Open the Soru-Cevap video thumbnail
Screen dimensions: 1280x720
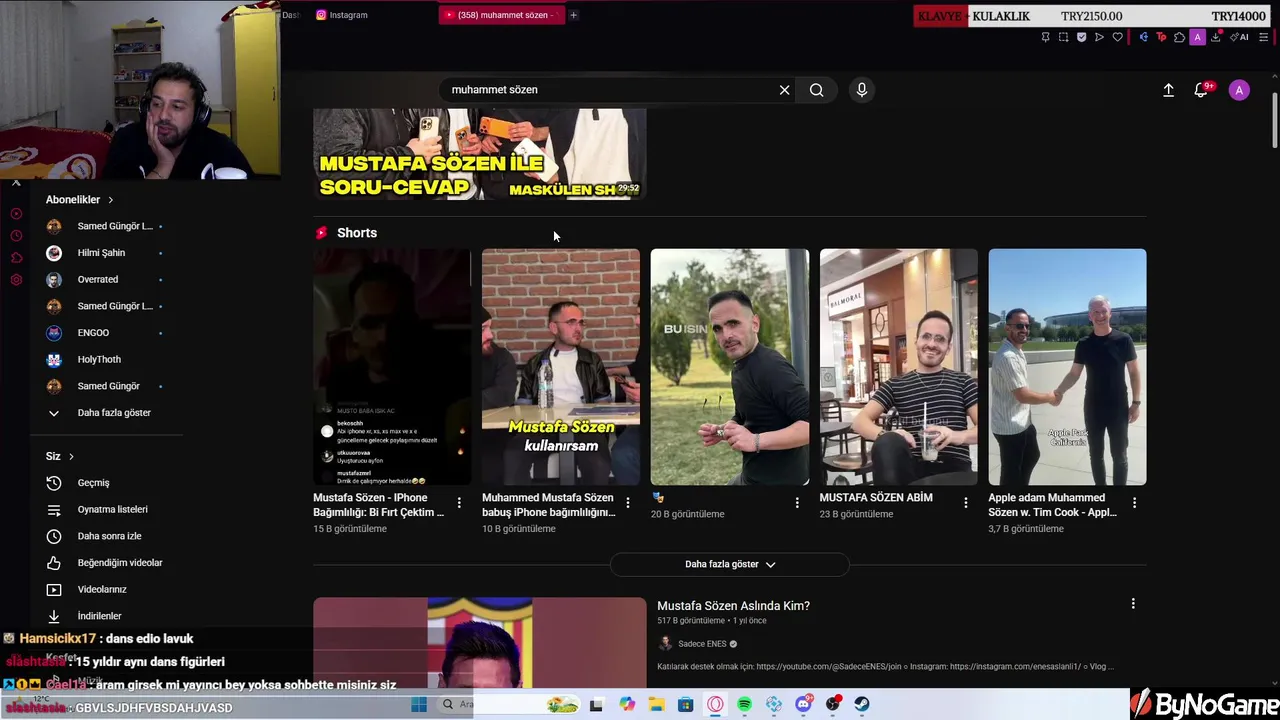(x=480, y=154)
